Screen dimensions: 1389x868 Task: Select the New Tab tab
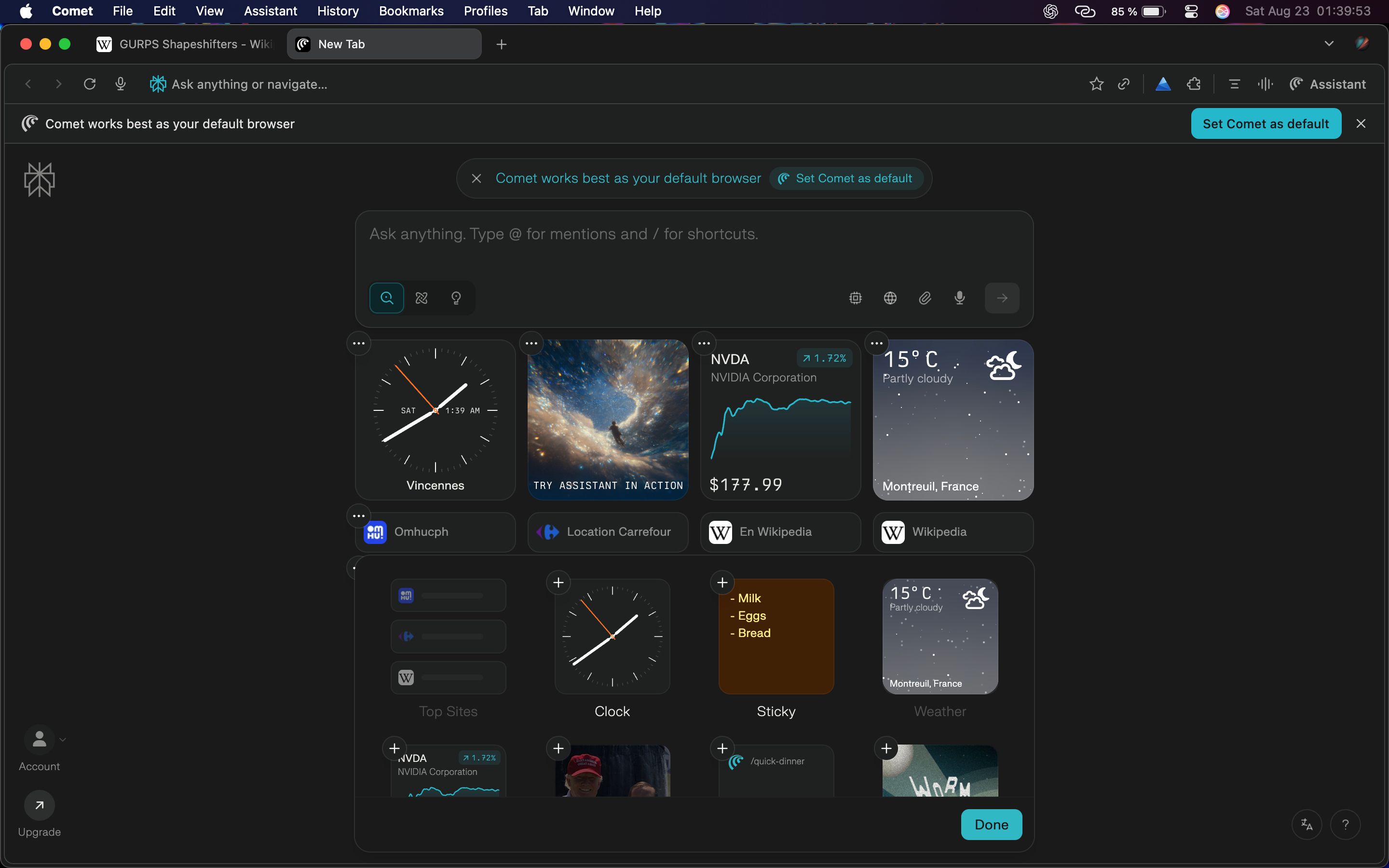coord(384,44)
